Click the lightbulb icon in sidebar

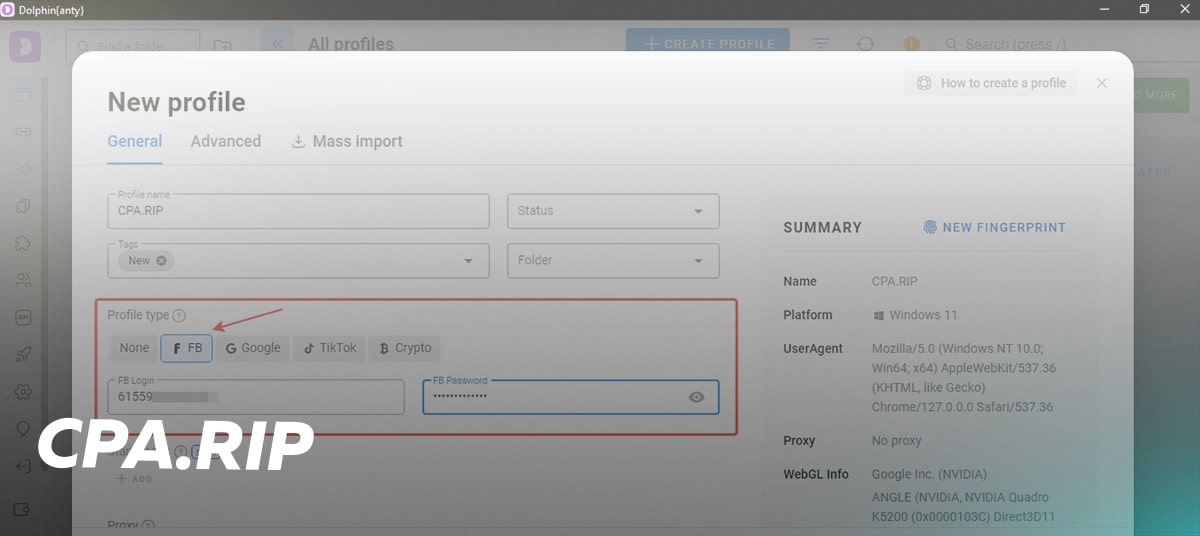[23, 428]
